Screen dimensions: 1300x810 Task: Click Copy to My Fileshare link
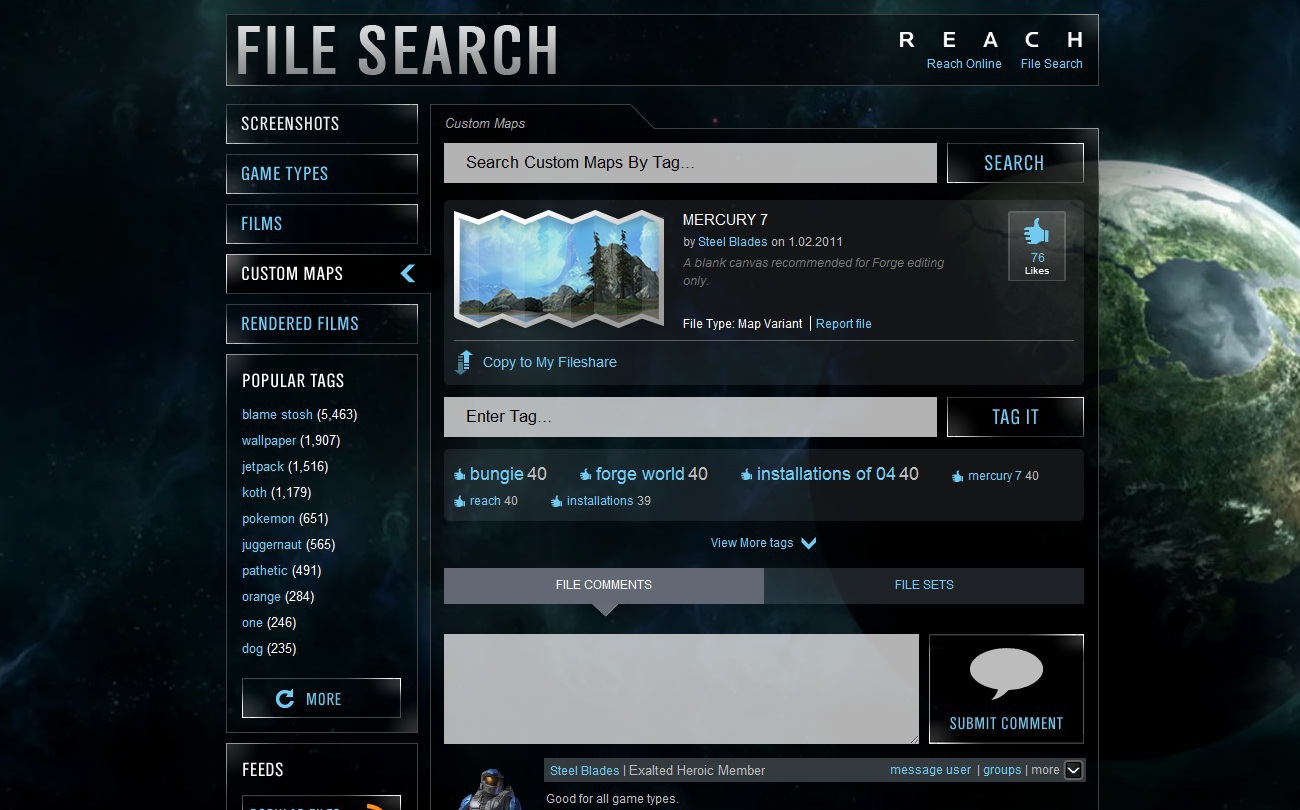pyautogui.click(x=550, y=362)
